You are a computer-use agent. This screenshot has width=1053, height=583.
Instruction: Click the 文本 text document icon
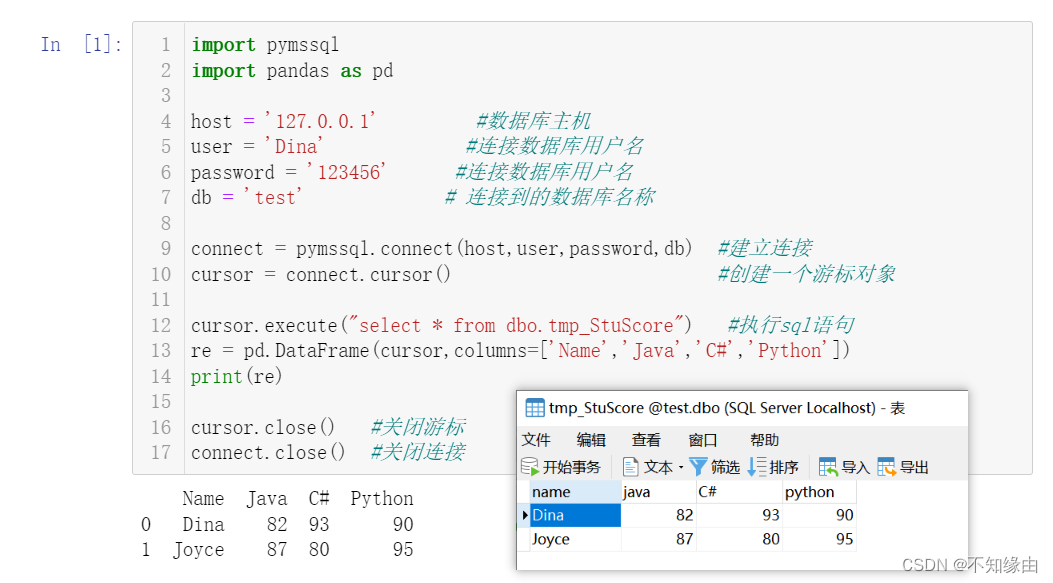click(631, 467)
